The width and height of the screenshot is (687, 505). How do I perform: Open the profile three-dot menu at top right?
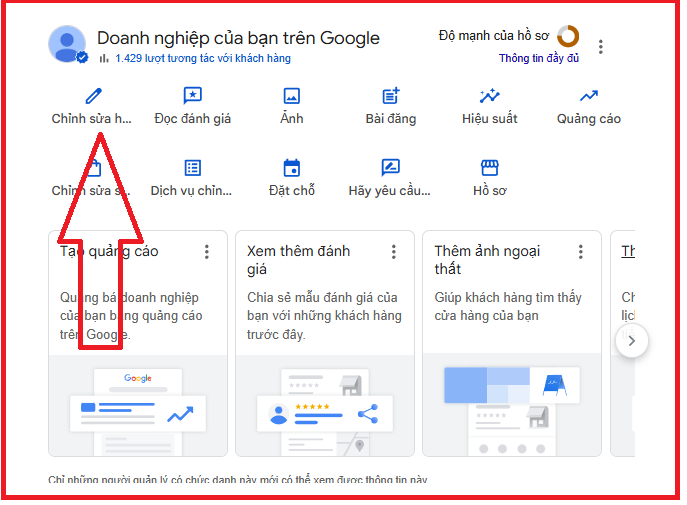(600, 47)
